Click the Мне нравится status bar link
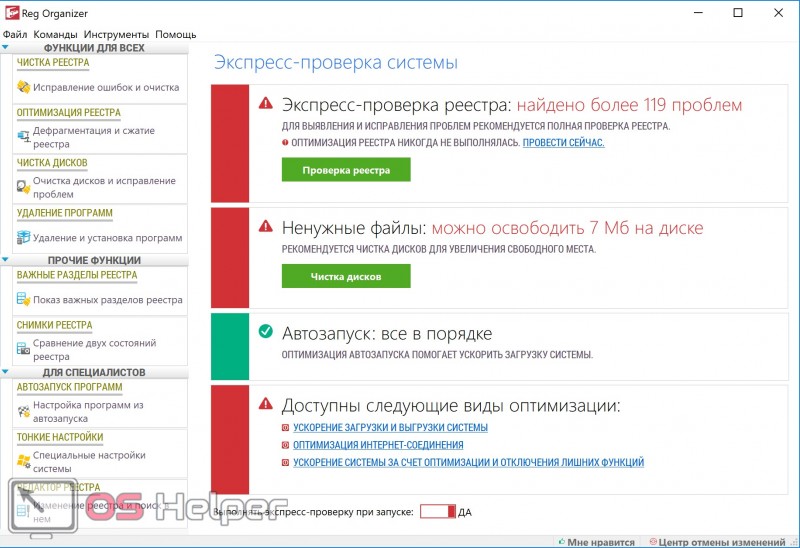 [x=601, y=542]
